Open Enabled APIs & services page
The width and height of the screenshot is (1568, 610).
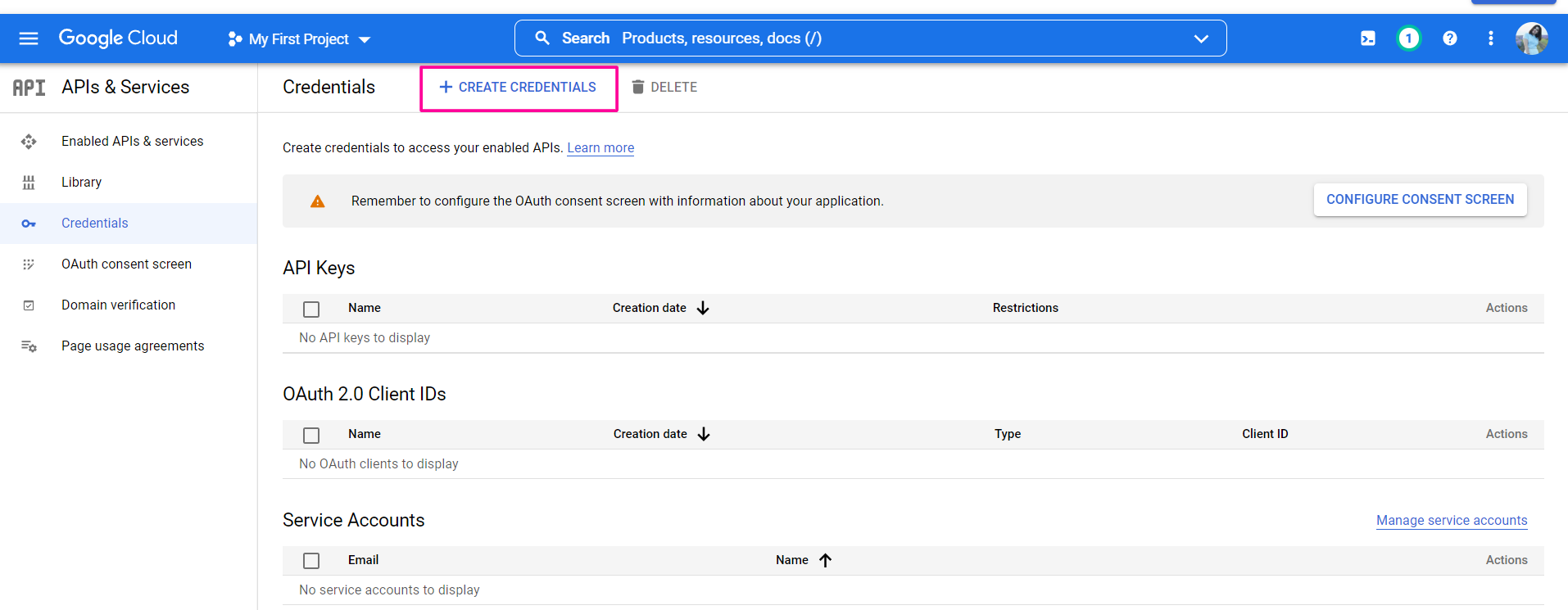click(132, 141)
